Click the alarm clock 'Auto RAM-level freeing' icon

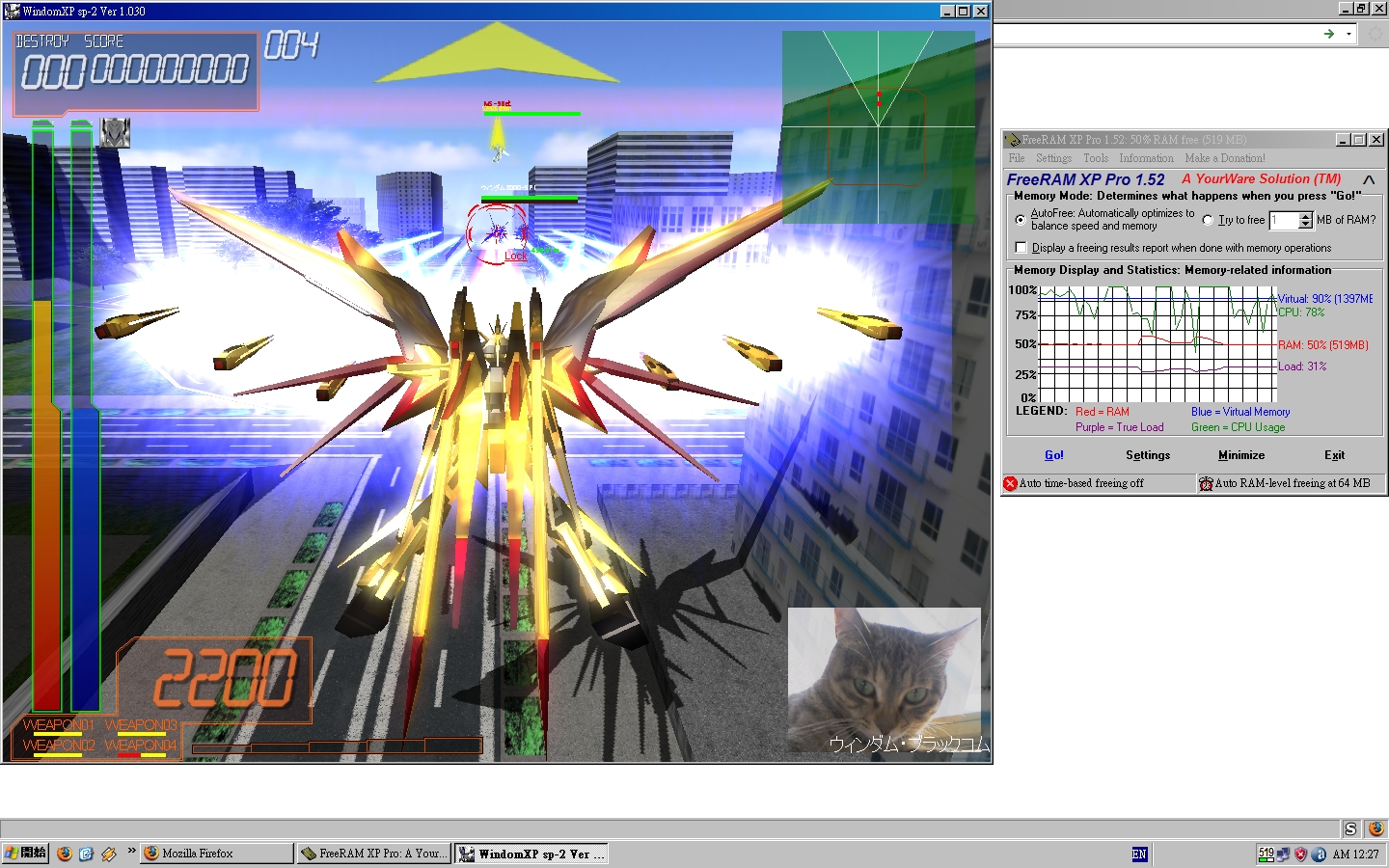[x=1206, y=483]
